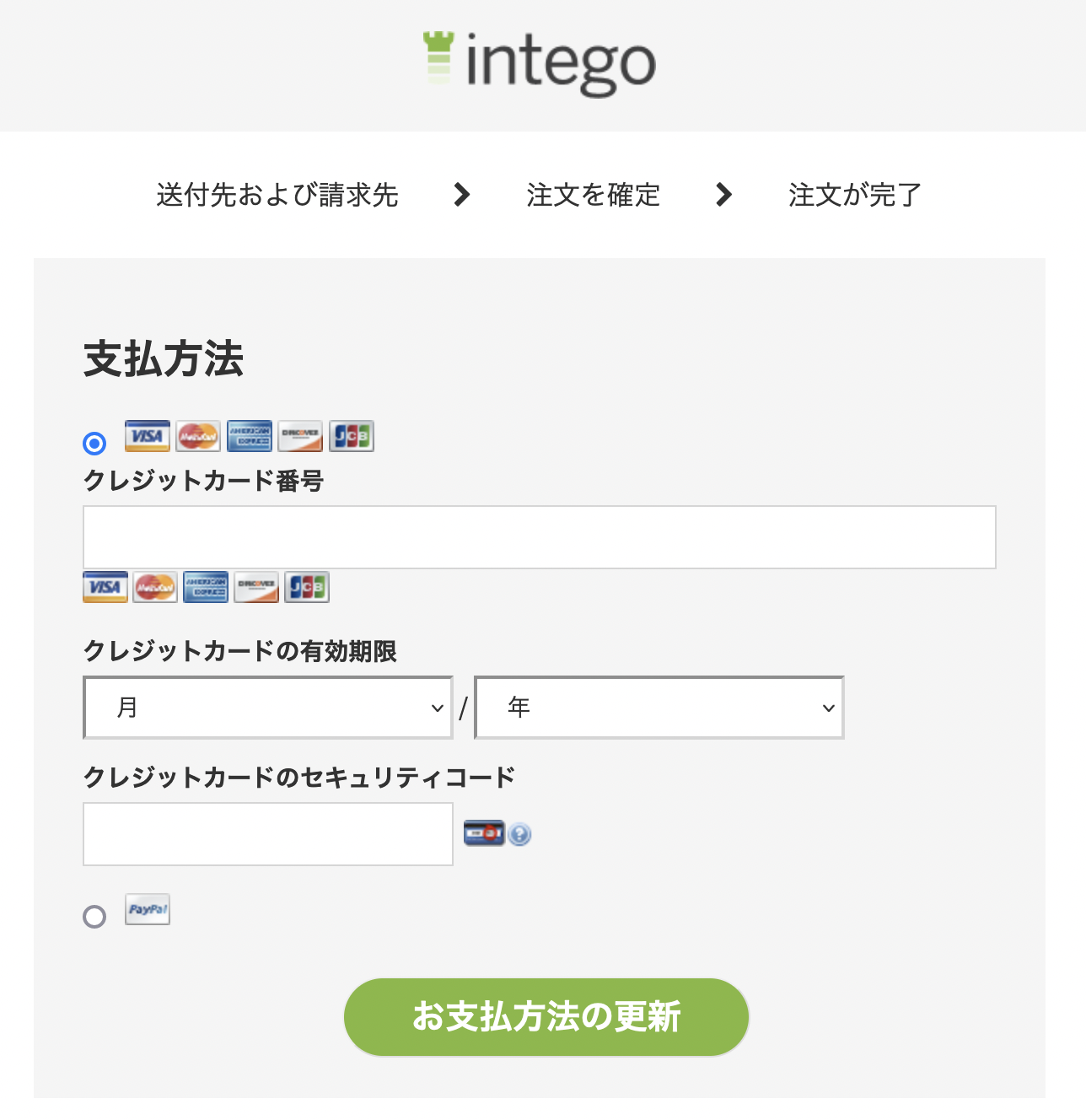Open the 年 expiration year dropdown

tap(659, 708)
